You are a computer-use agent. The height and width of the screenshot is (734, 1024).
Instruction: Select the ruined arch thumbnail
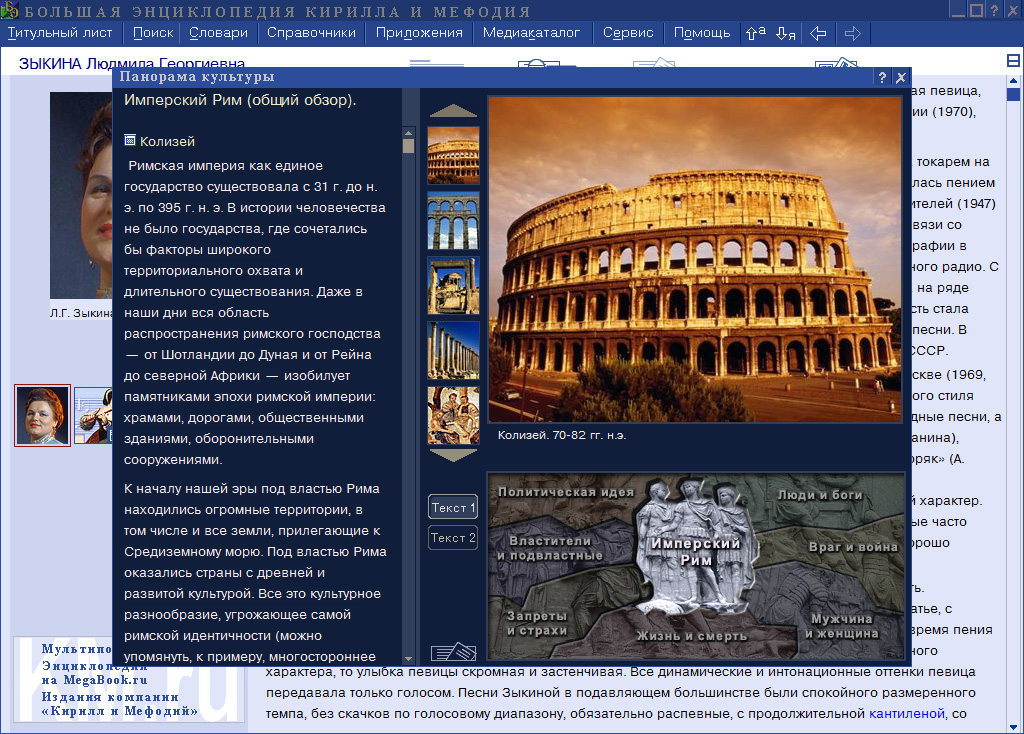(x=453, y=285)
